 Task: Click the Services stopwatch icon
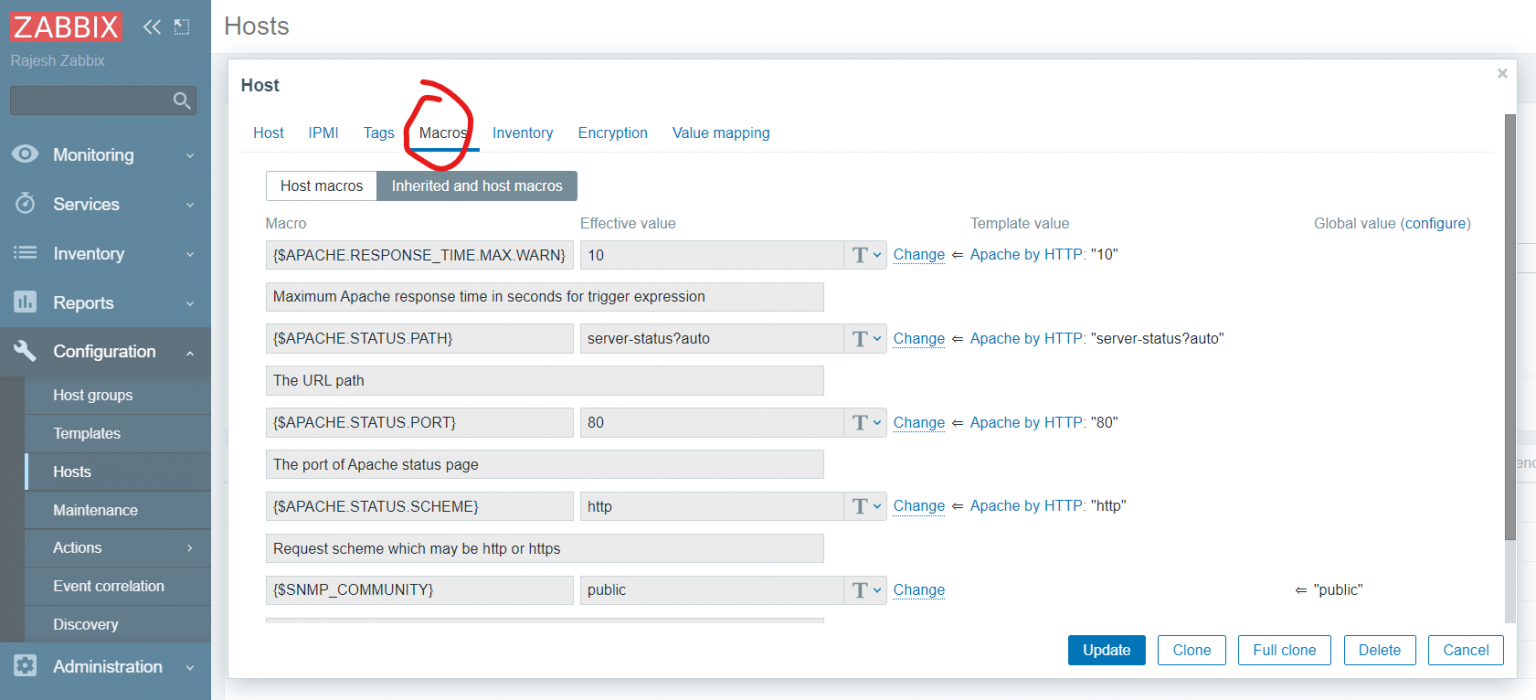(x=25, y=204)
